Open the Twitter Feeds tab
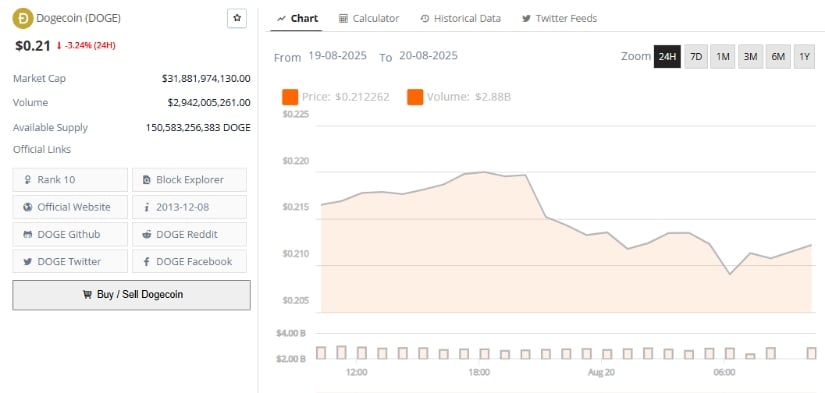Screen dimensions: 825x393 tap(559, 18)
